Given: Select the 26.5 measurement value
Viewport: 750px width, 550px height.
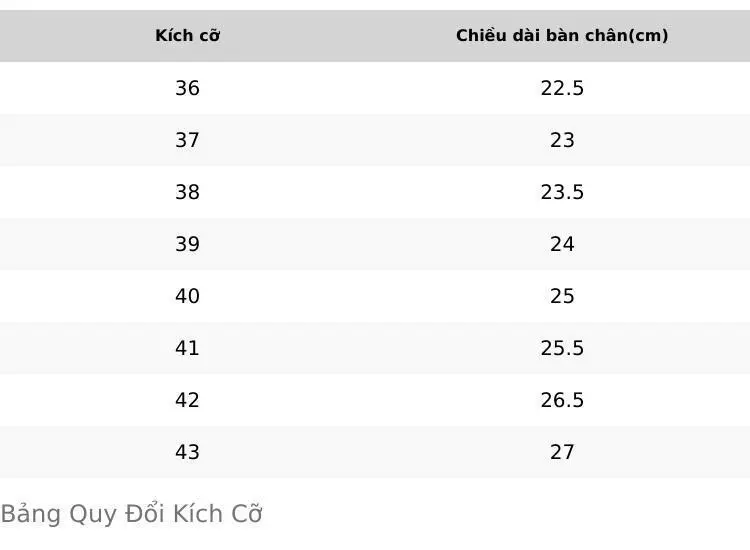Looking at the screenshot, I should click(562, 400).
